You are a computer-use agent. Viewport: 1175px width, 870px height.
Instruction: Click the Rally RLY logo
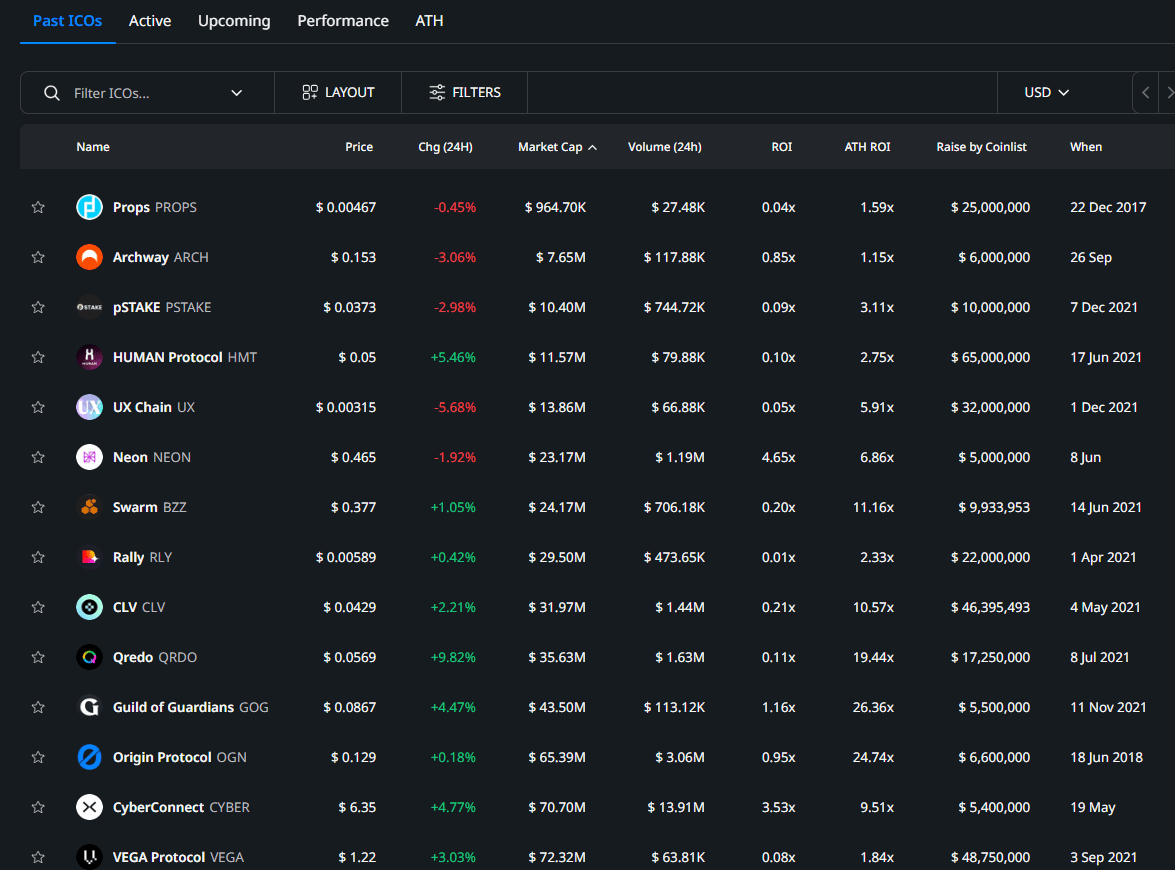(x=89, y=557)
